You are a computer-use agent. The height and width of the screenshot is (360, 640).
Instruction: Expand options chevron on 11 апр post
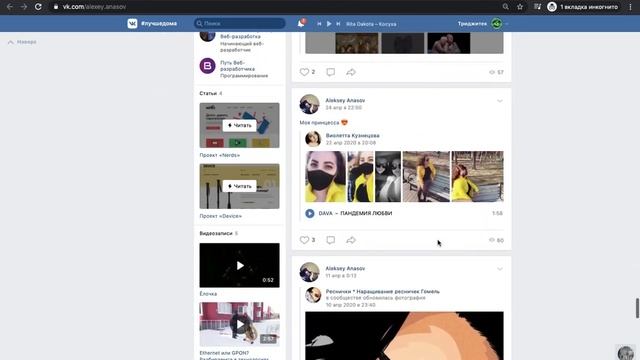(500, 269)
